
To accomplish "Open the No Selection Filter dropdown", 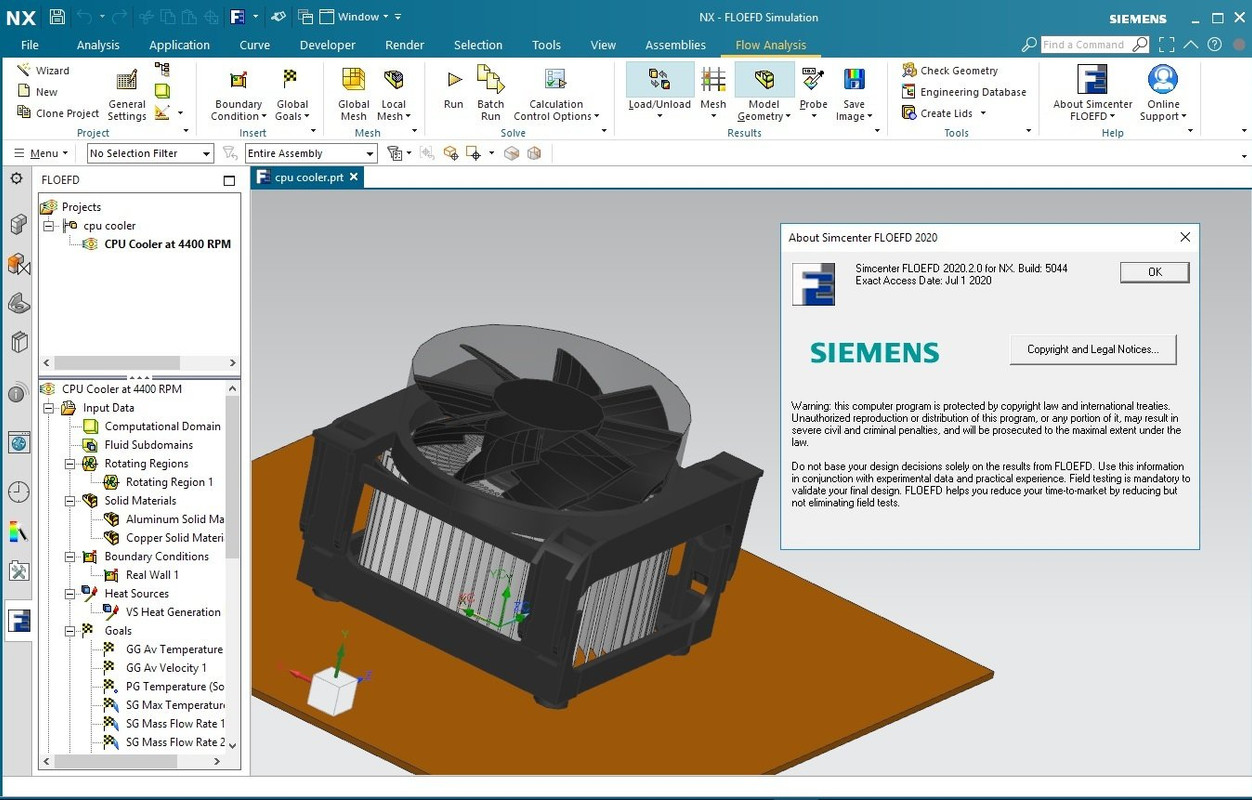I will (150, 153).
